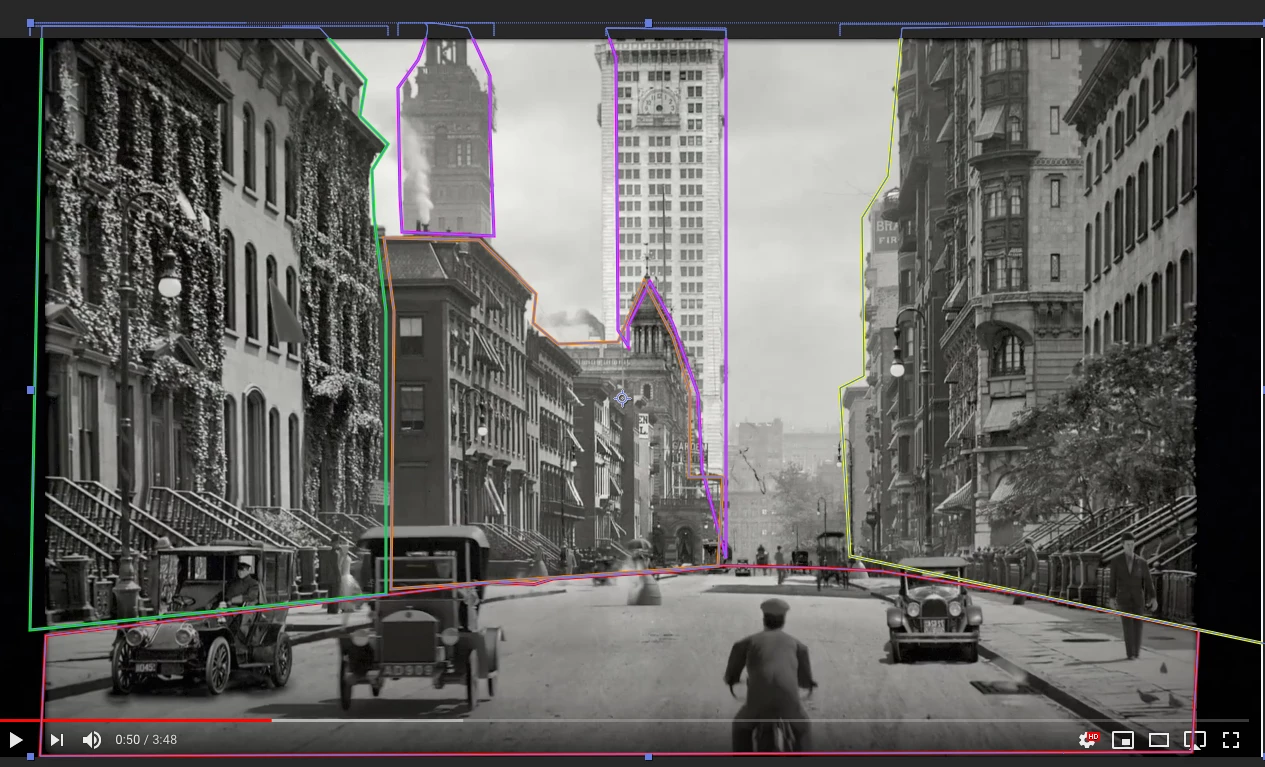Viewport: 1265px width, 767px height.
Task: Select top-center blue selection handle
Action: click(648, 23)
